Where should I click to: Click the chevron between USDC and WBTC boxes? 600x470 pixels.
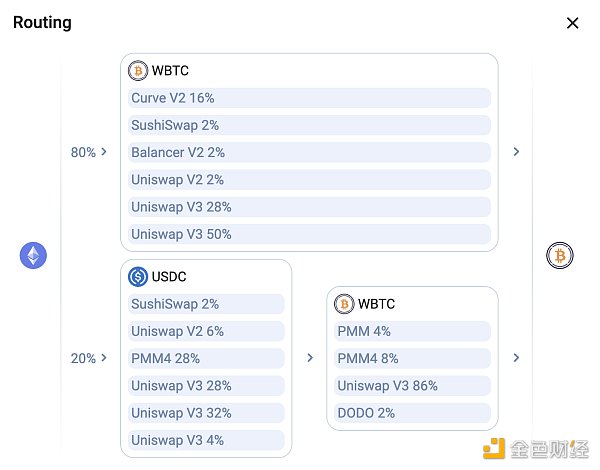[x=310, y=358]
